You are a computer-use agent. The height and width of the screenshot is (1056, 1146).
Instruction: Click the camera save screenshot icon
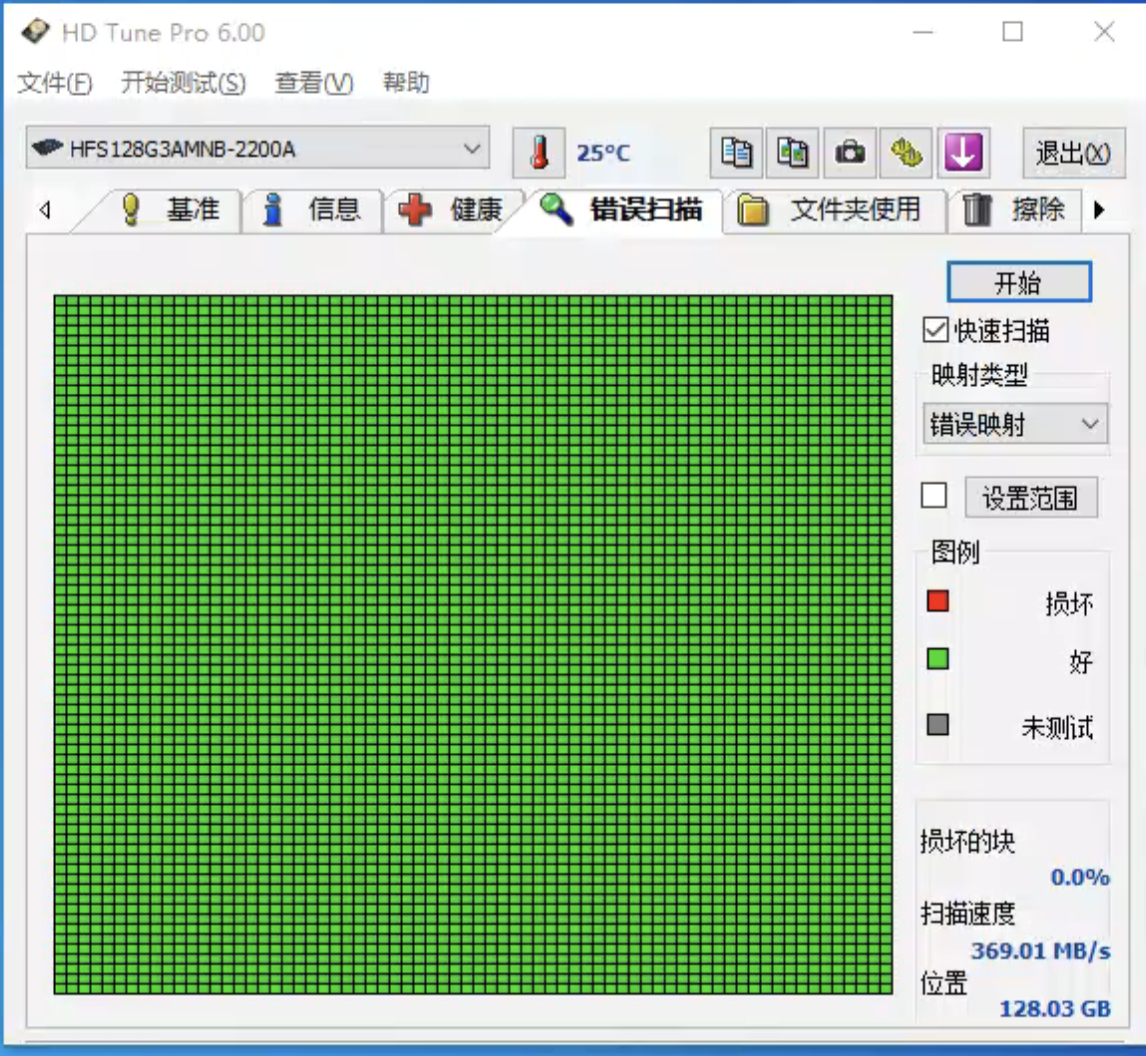pos(849,153)
